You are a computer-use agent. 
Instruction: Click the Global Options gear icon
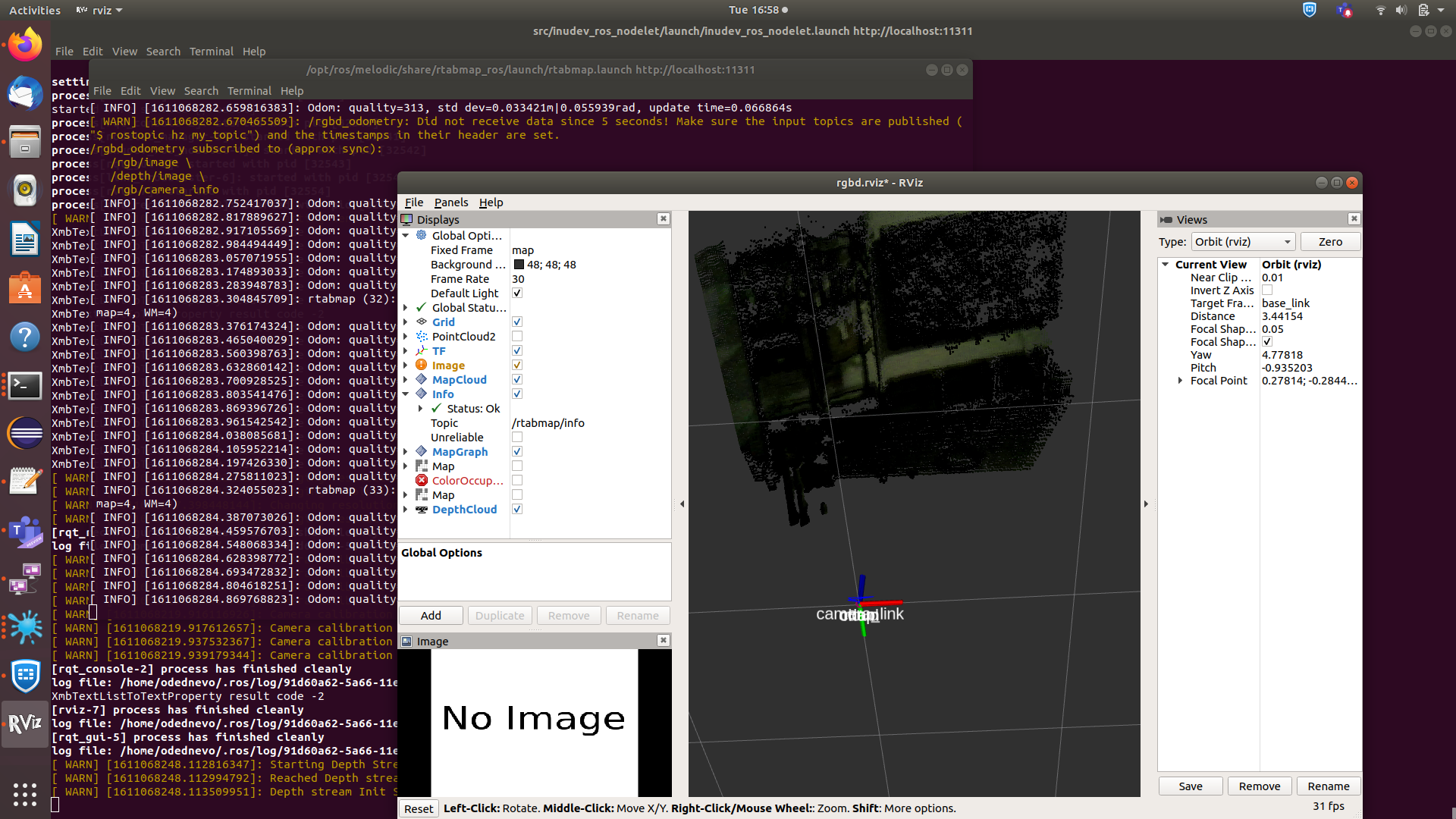[x=422, y=235]
